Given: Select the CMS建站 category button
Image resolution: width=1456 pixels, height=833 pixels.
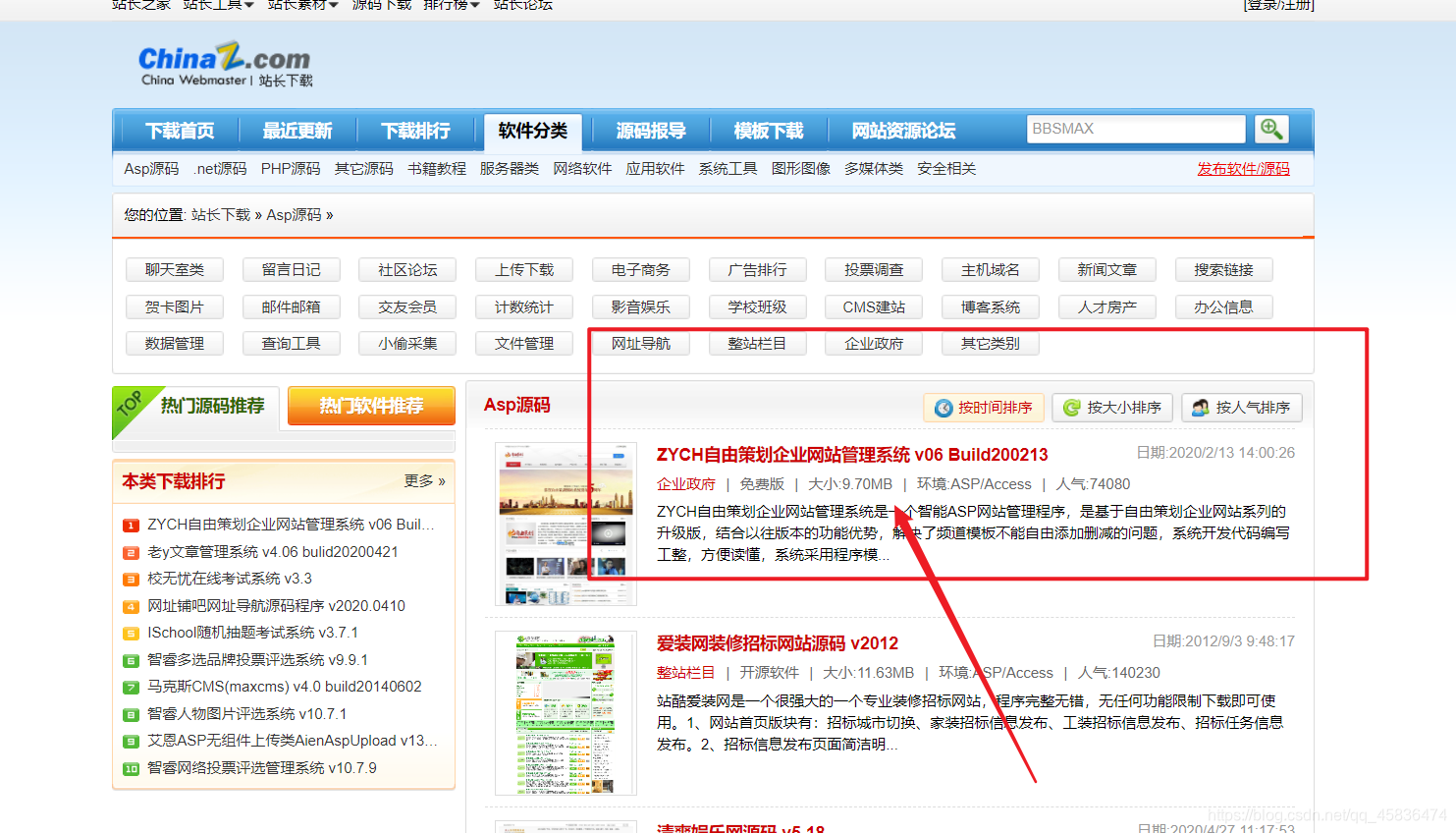Looking at the screenshot, I should pos(874,307).
